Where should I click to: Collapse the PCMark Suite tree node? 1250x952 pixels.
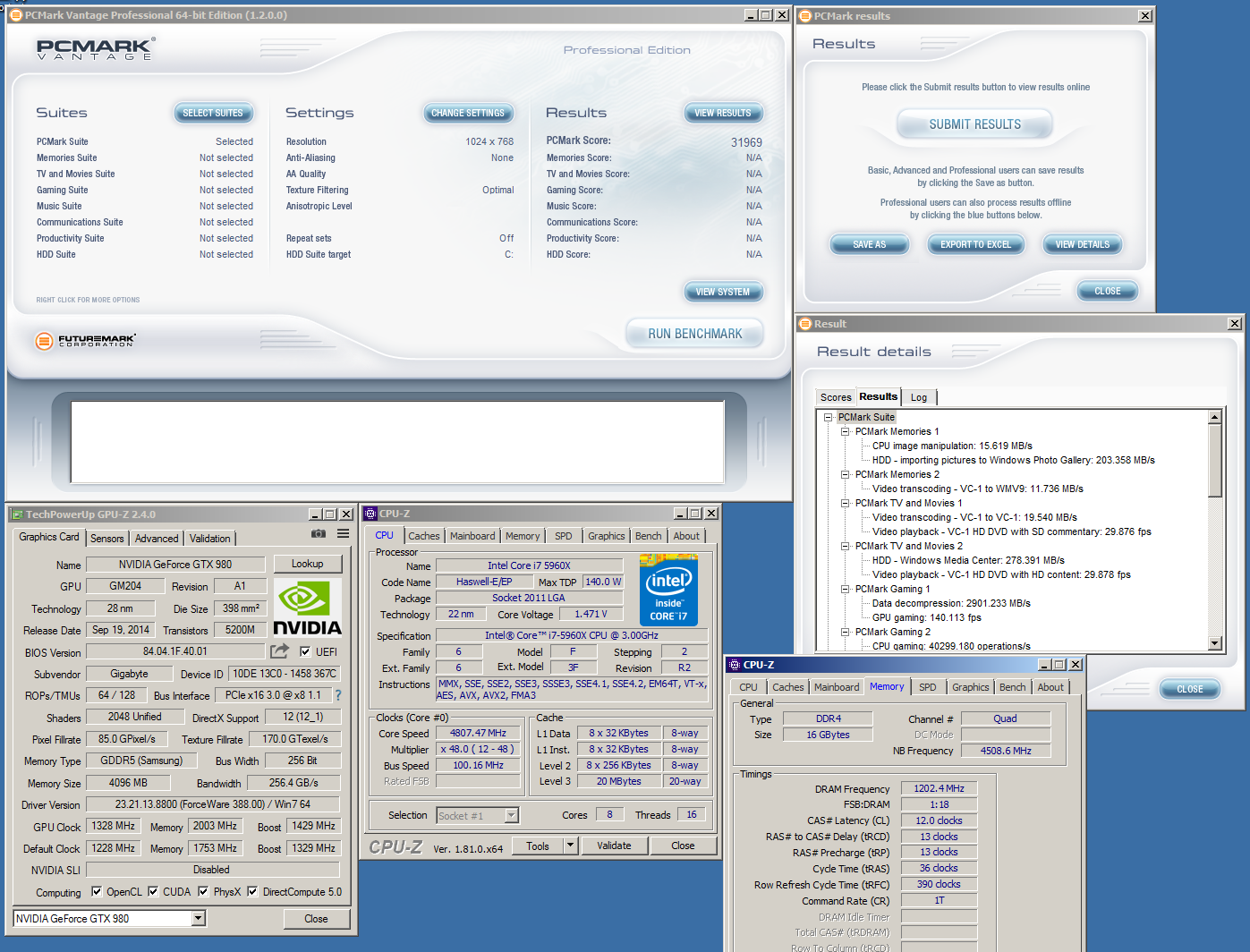828,418
